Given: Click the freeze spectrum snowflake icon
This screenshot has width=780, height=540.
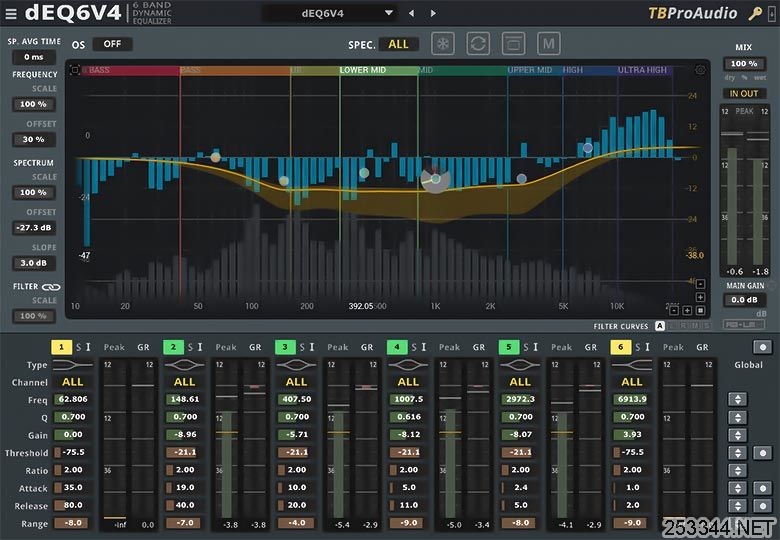Looking at the screenshot, I should (443, 44).
